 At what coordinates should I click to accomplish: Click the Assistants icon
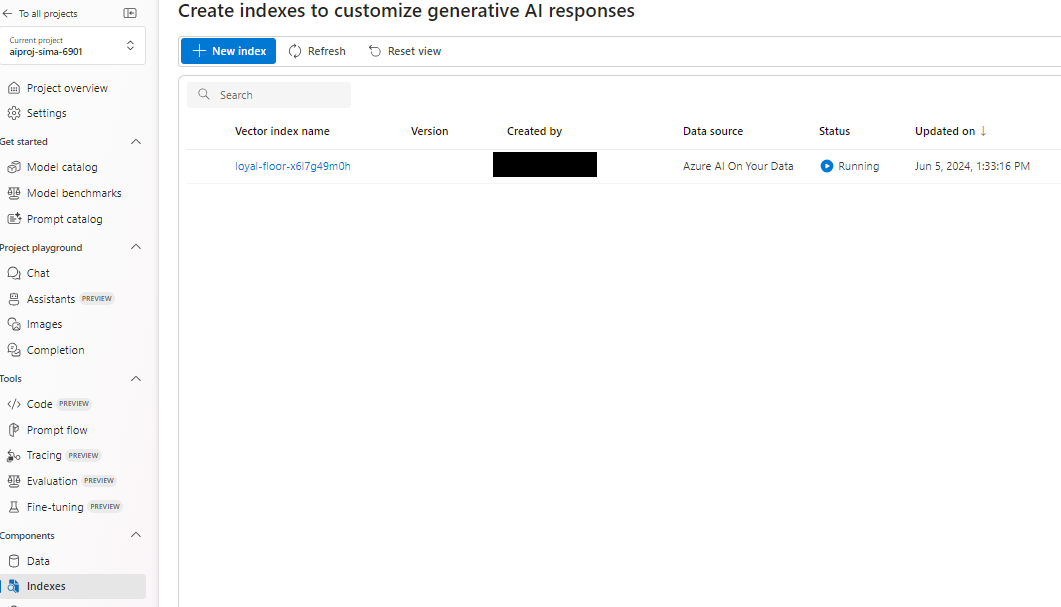pyautogui.click(x=14, y=298)
